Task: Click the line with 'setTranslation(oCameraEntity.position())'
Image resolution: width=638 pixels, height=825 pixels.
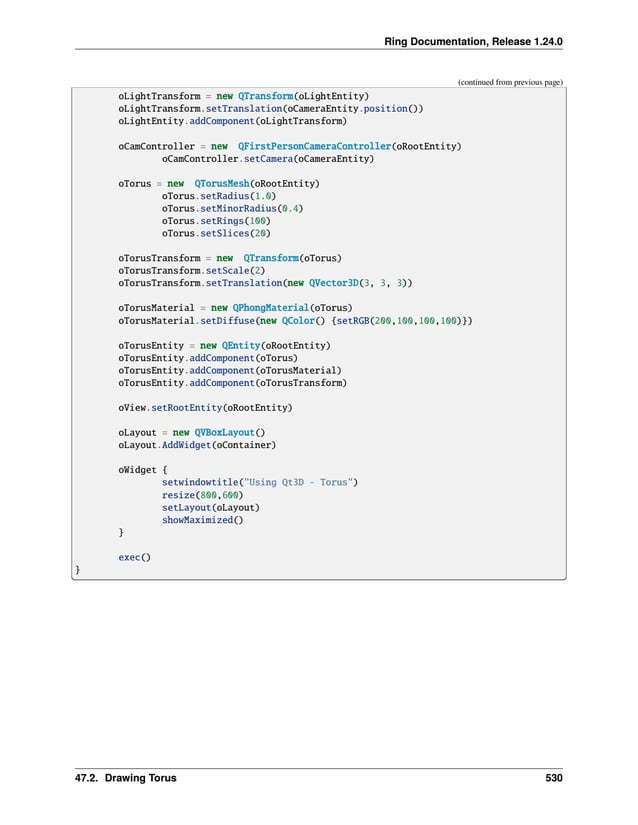Action: click(x=270, y=108)
